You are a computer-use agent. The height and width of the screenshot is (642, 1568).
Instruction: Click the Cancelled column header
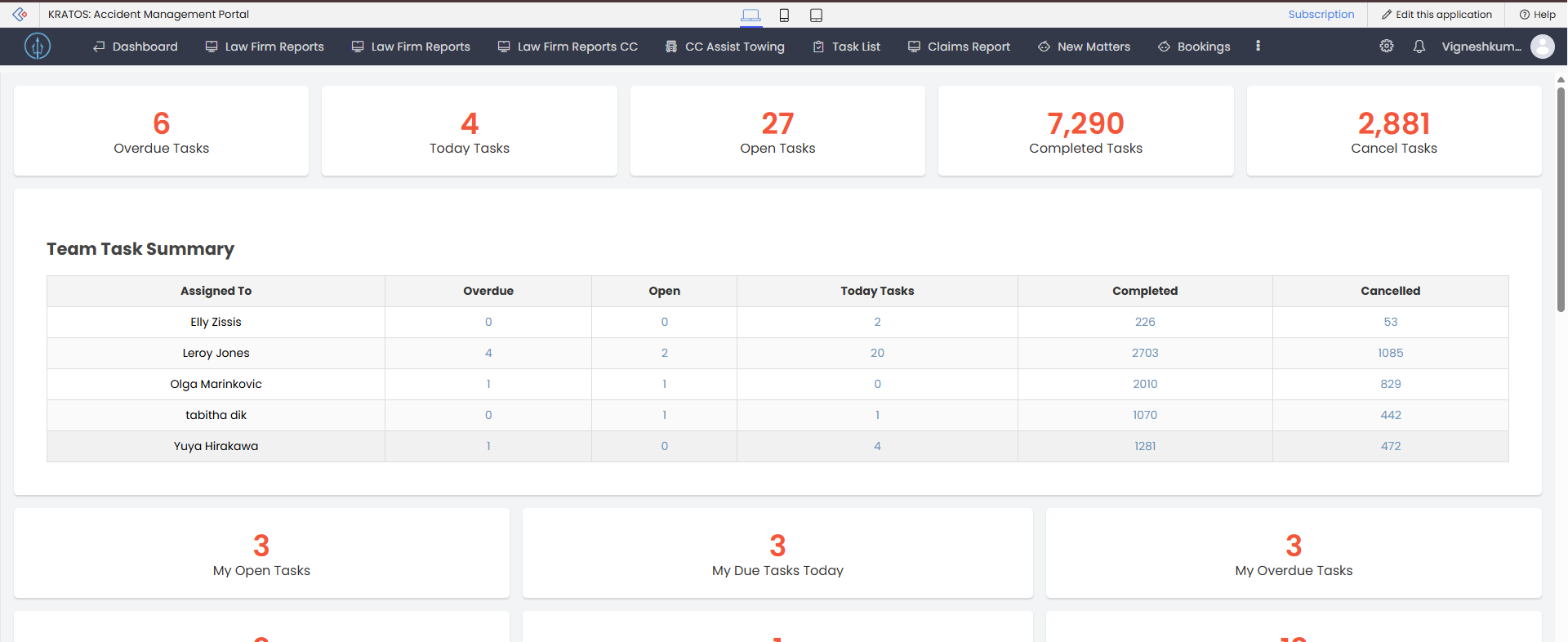1391,291
